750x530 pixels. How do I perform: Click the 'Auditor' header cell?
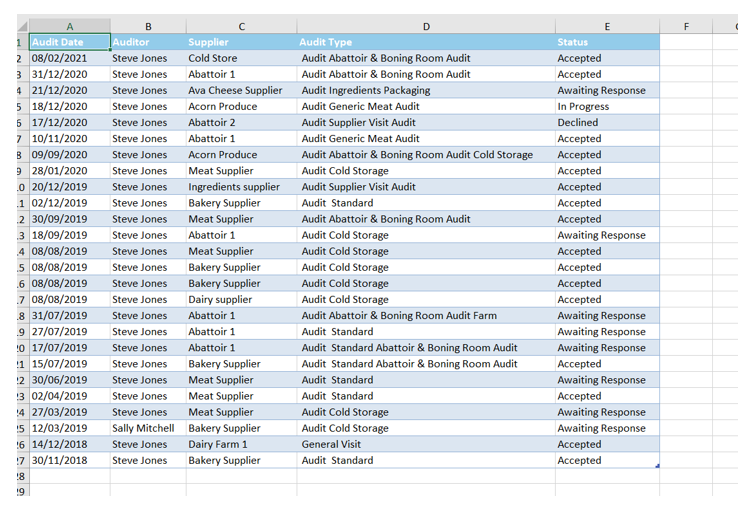[148, 42]
